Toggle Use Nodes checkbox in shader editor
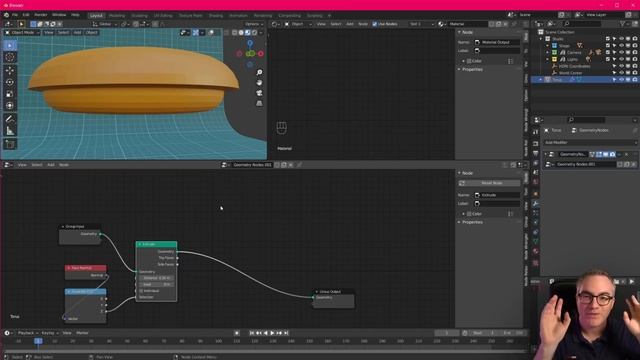Screen dimensions: 640x360 375,24
